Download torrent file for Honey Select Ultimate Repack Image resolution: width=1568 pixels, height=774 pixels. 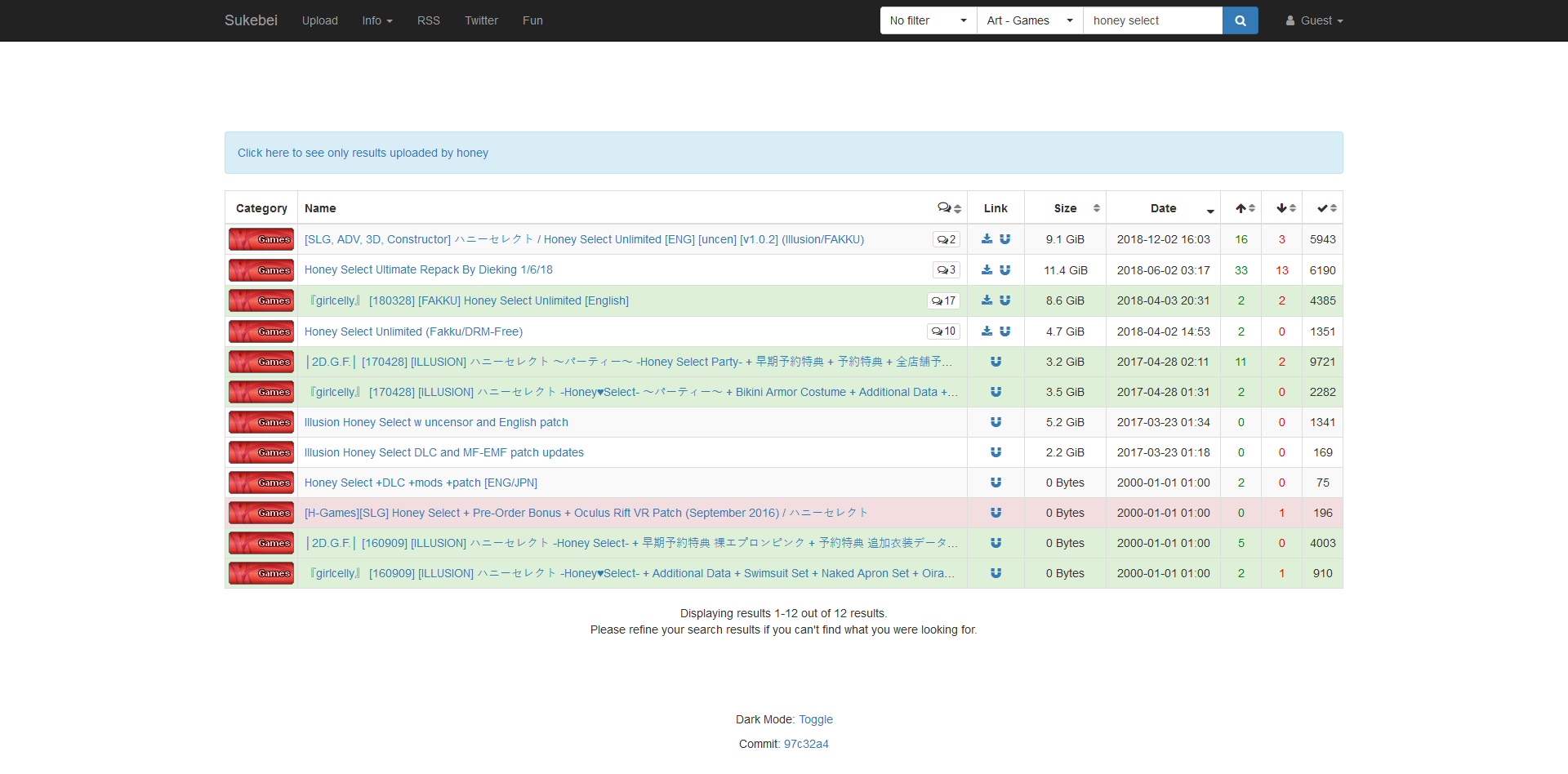987,269
